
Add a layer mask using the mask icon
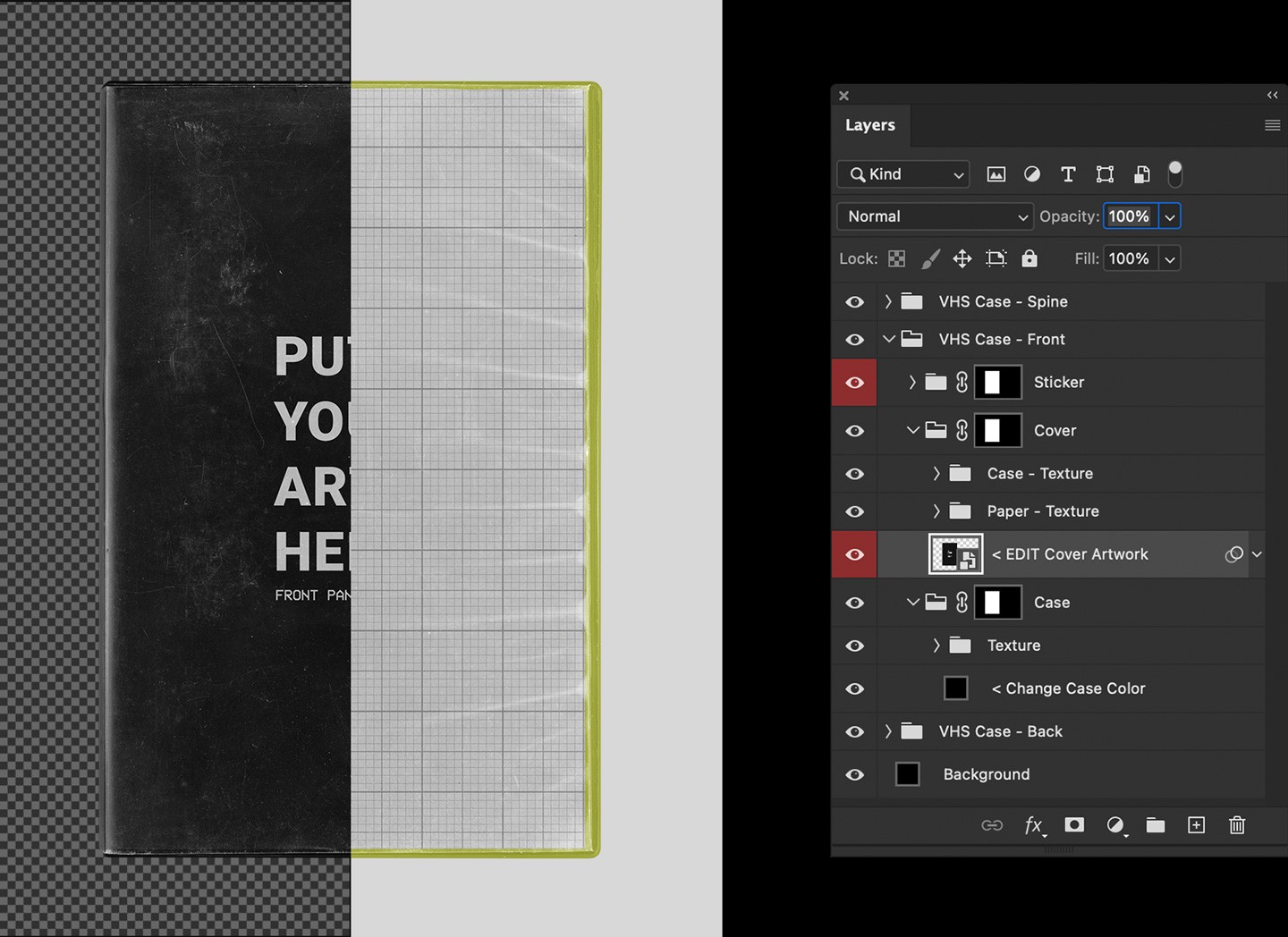(x=1074, y=825)
